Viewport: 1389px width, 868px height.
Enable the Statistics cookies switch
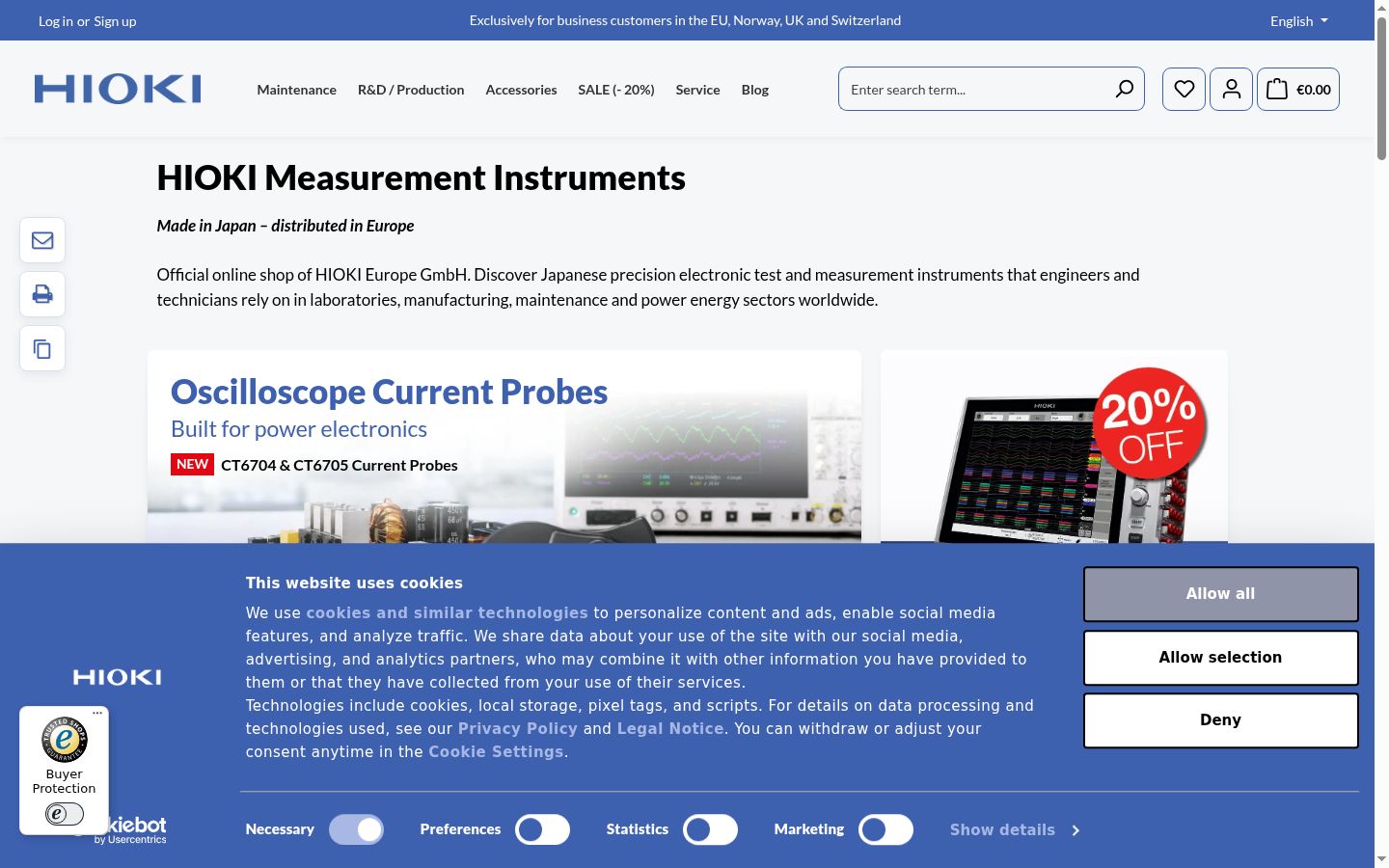pos(710,829)
